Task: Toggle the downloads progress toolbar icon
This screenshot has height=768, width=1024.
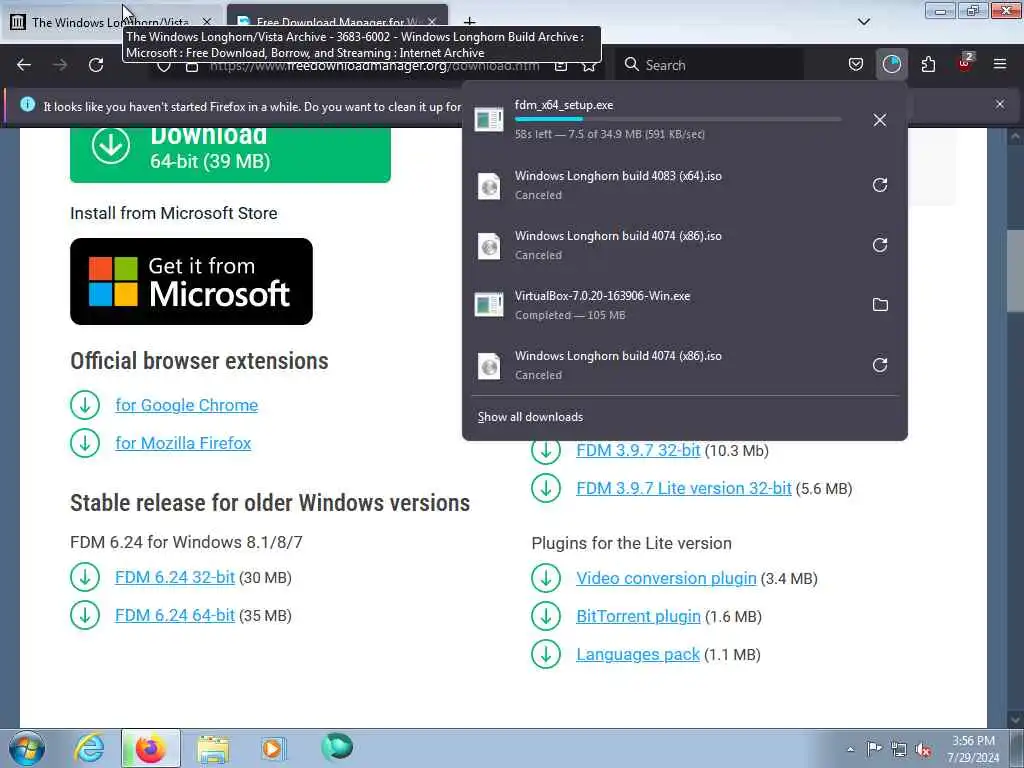Action: point(891,64)
